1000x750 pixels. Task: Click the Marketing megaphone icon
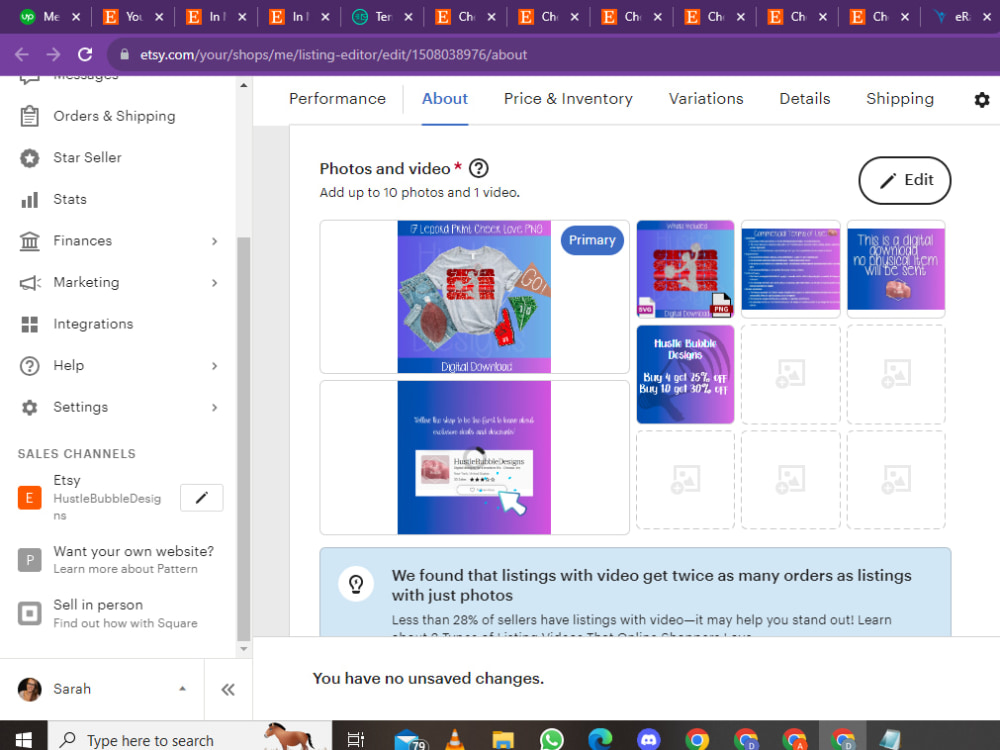(30, 283)
